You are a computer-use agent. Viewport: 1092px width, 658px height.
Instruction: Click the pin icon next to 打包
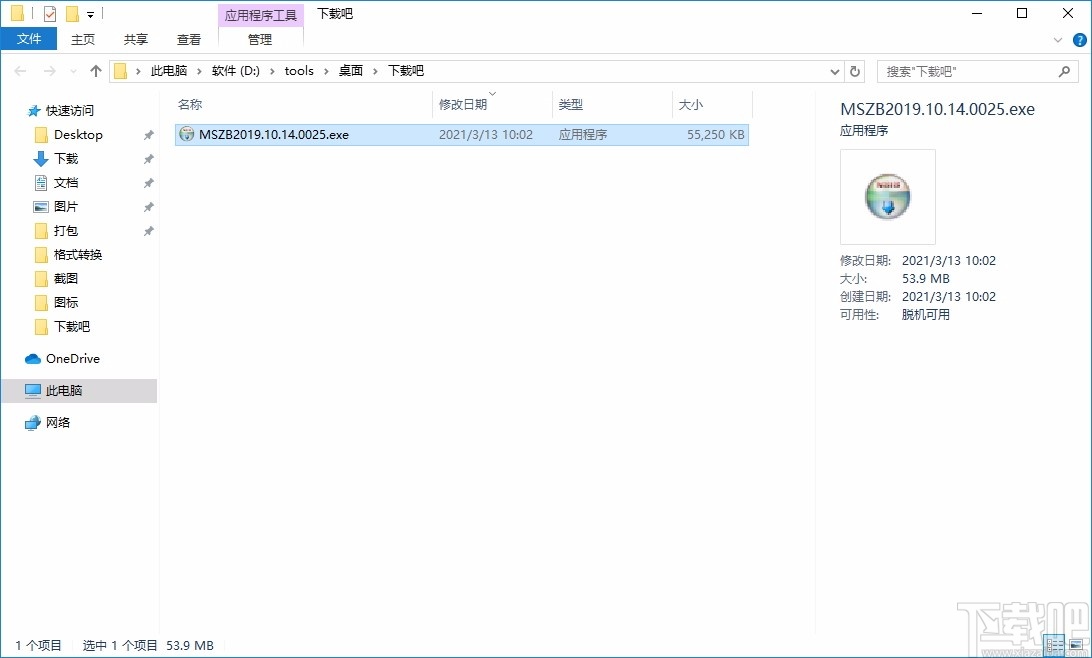point(148,230)
